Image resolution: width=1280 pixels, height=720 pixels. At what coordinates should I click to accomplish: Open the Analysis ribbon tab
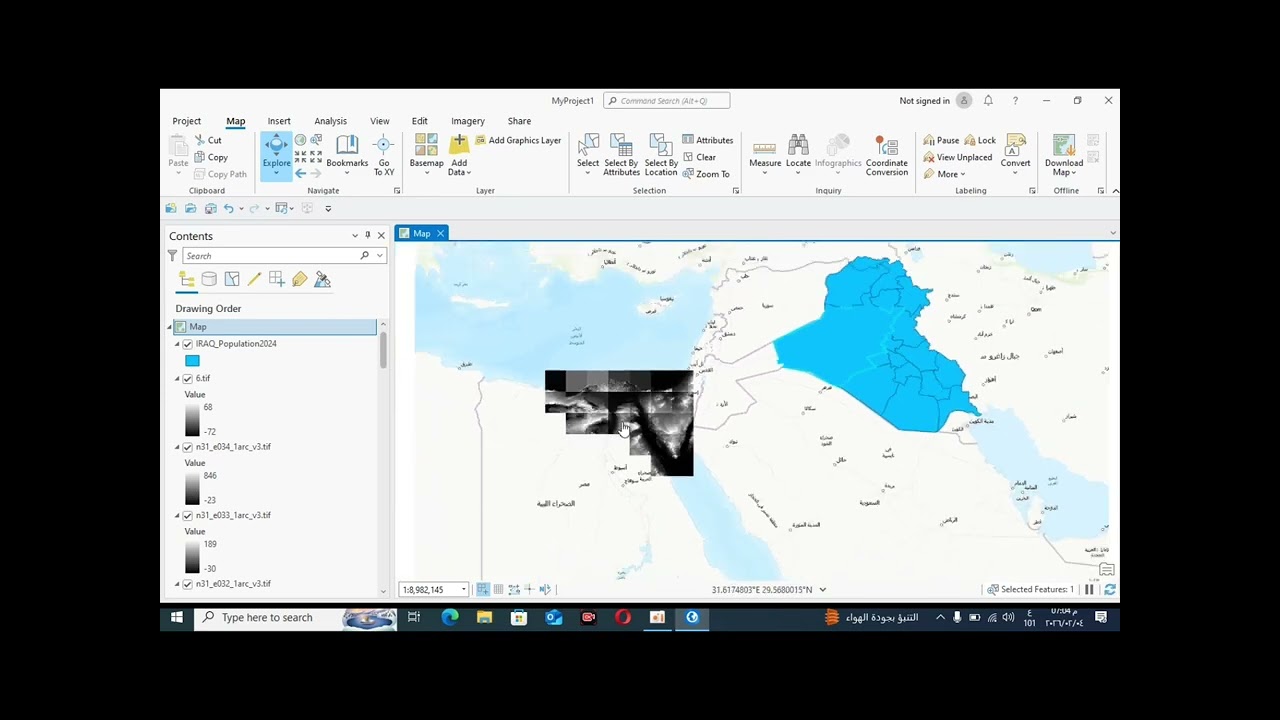(330, 121)
